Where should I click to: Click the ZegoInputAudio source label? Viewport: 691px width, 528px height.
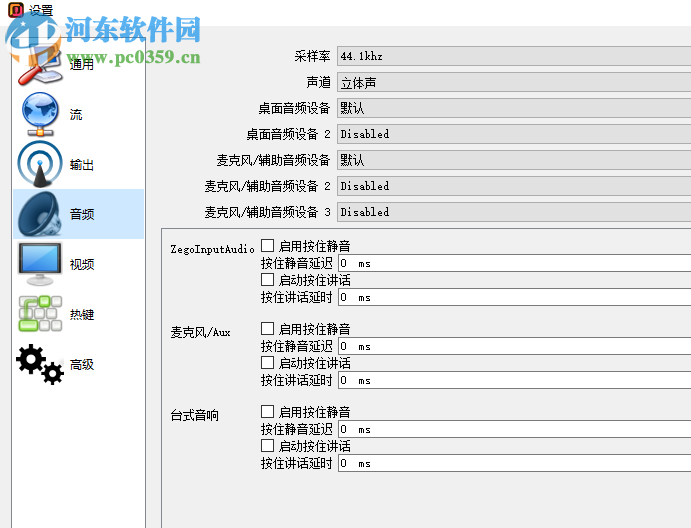(x=212, y=249)
